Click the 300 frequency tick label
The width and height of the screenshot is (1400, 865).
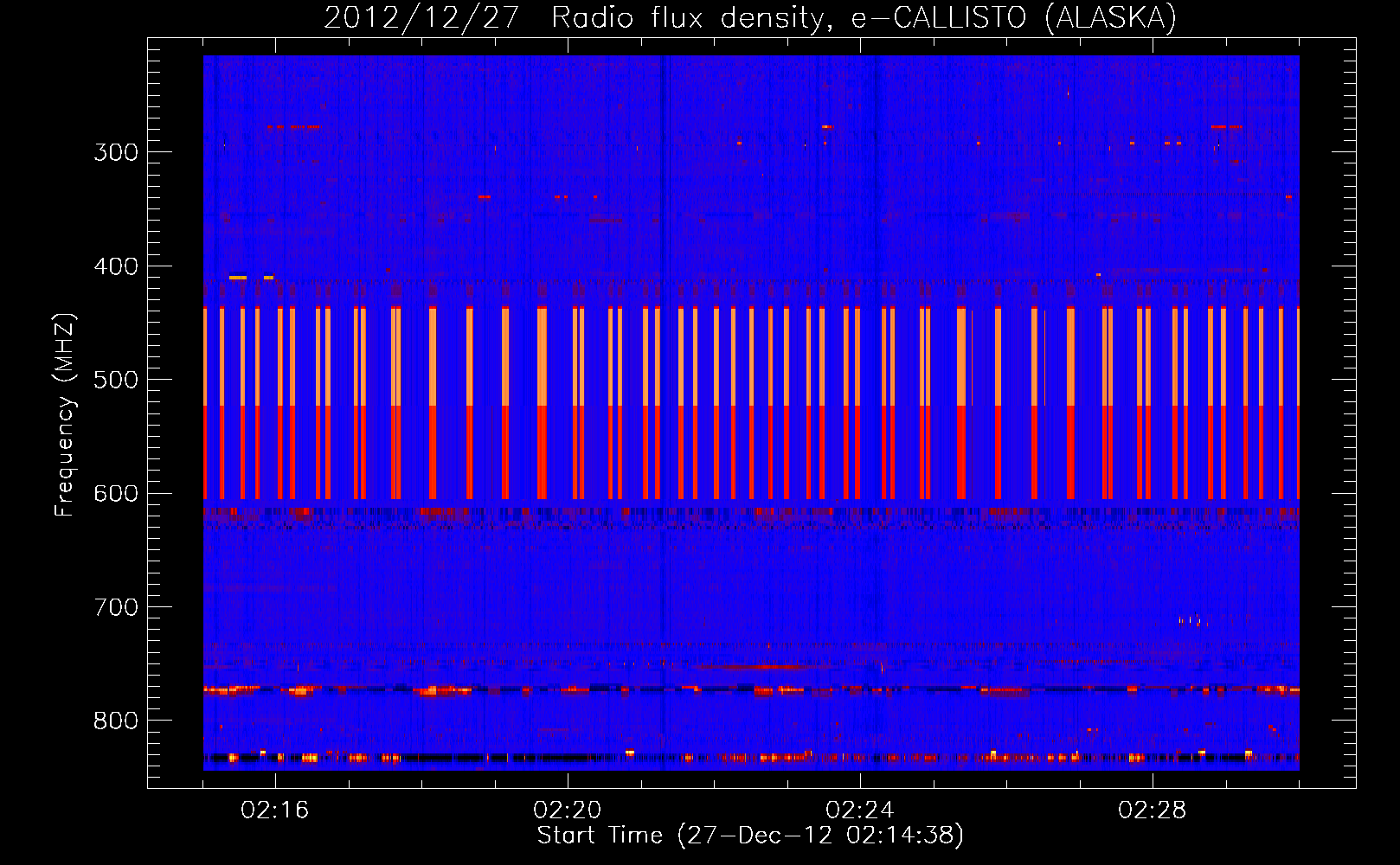coord(116,152)
